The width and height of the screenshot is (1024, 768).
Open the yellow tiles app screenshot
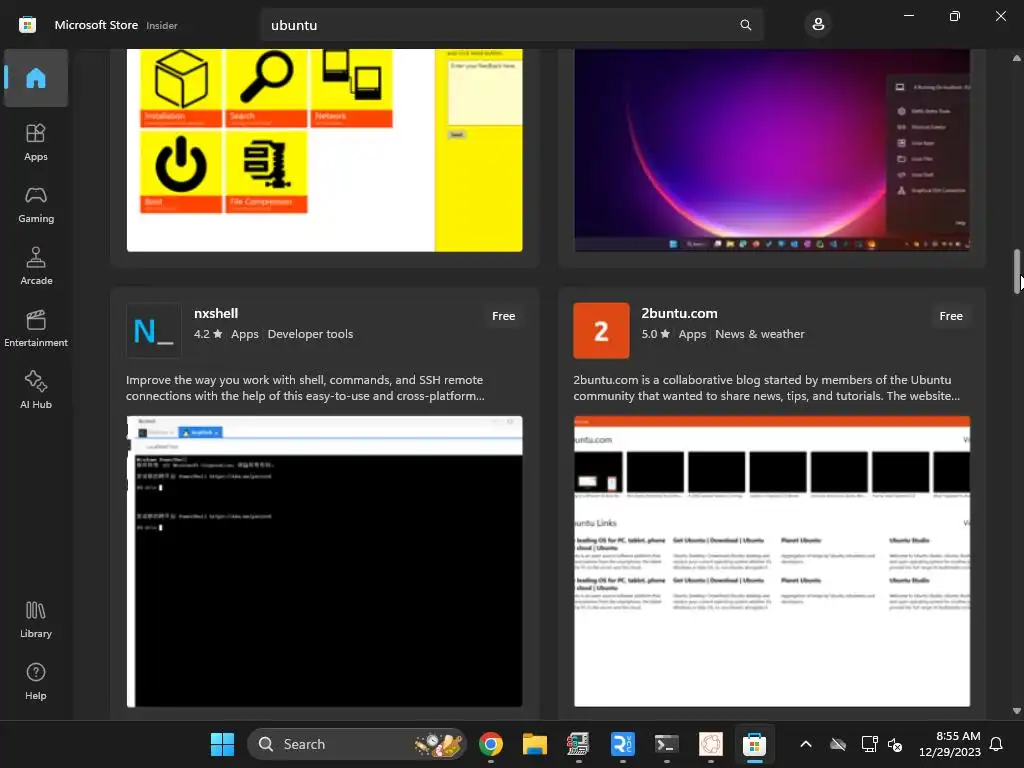[x=325, y=150]
